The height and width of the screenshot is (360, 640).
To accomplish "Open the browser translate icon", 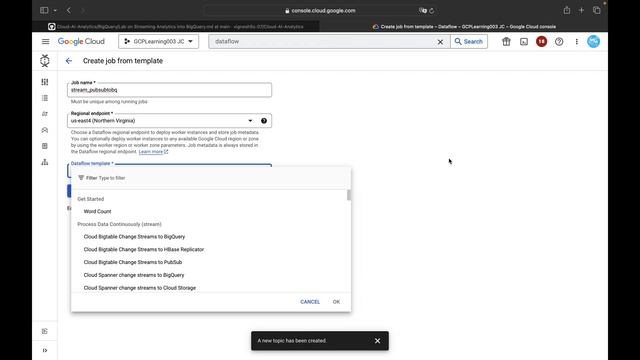I will point(422,11).
